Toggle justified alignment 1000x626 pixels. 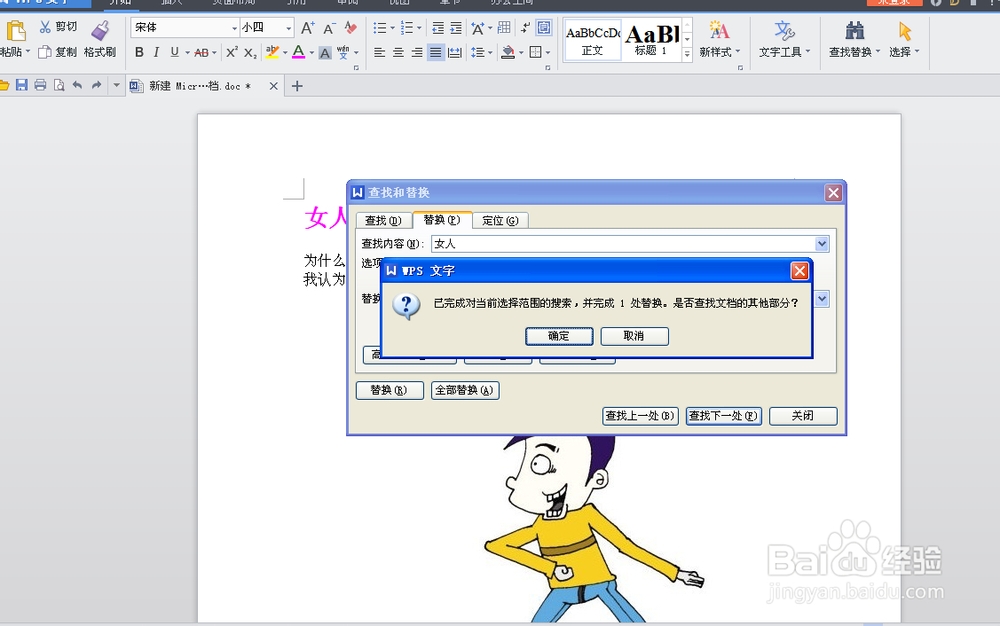tap(436, 52)
